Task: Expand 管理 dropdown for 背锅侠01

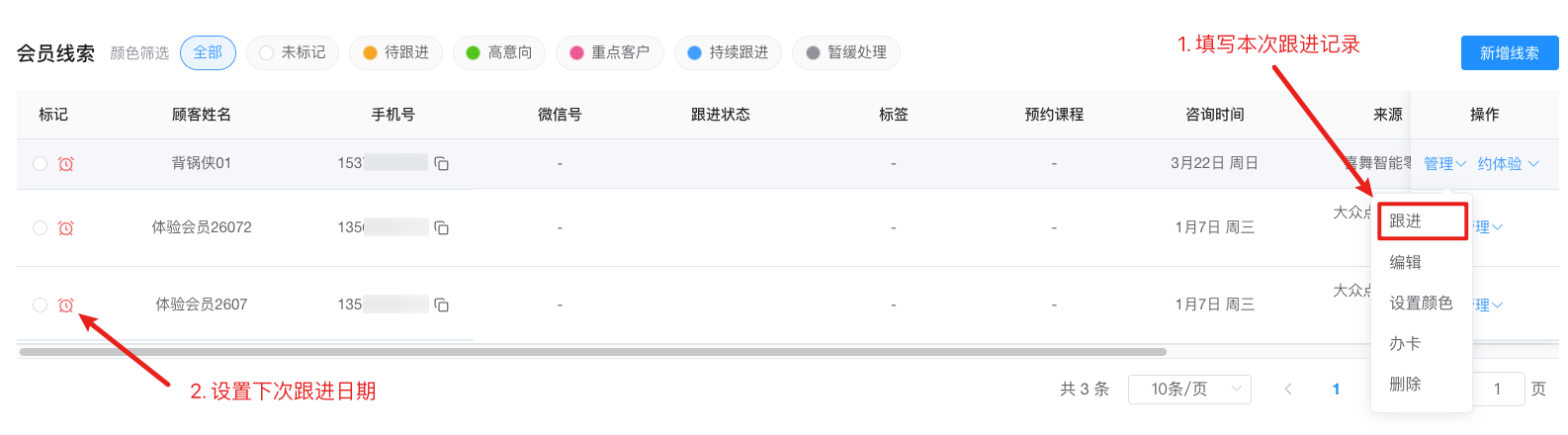Action: (1444, 164)
